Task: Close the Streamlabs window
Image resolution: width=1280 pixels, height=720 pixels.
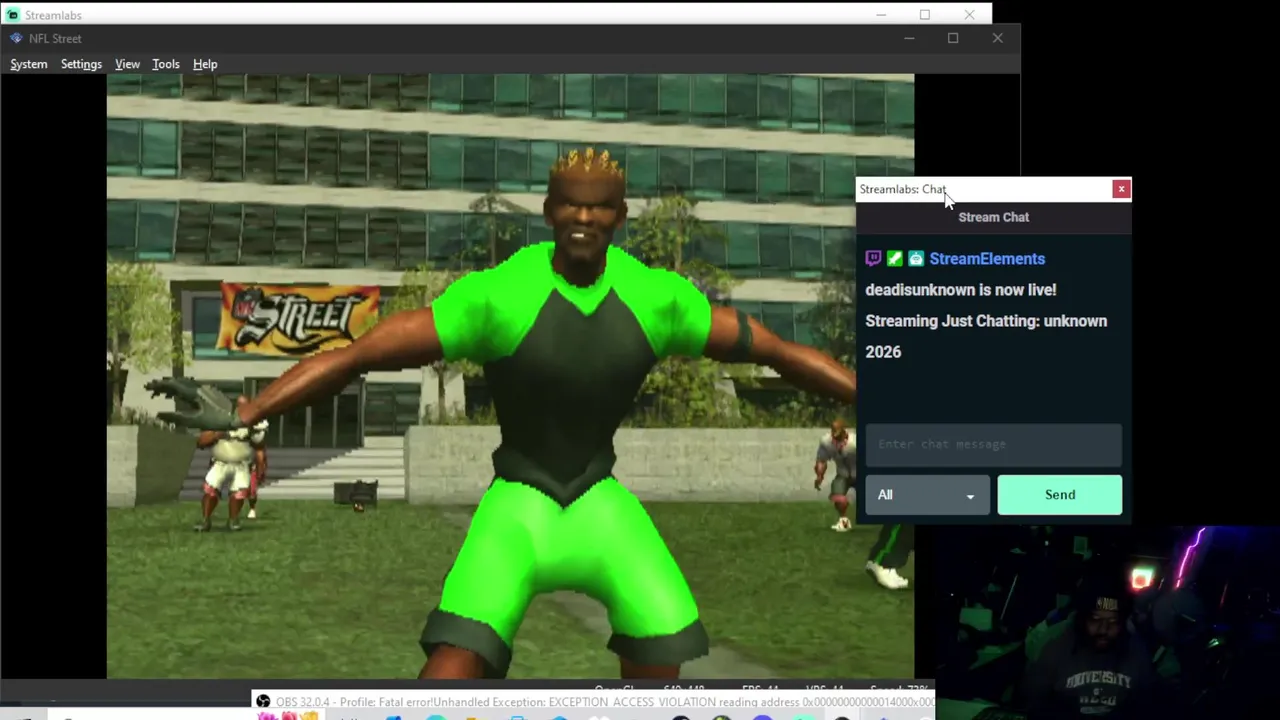Action: pos(969,15)
